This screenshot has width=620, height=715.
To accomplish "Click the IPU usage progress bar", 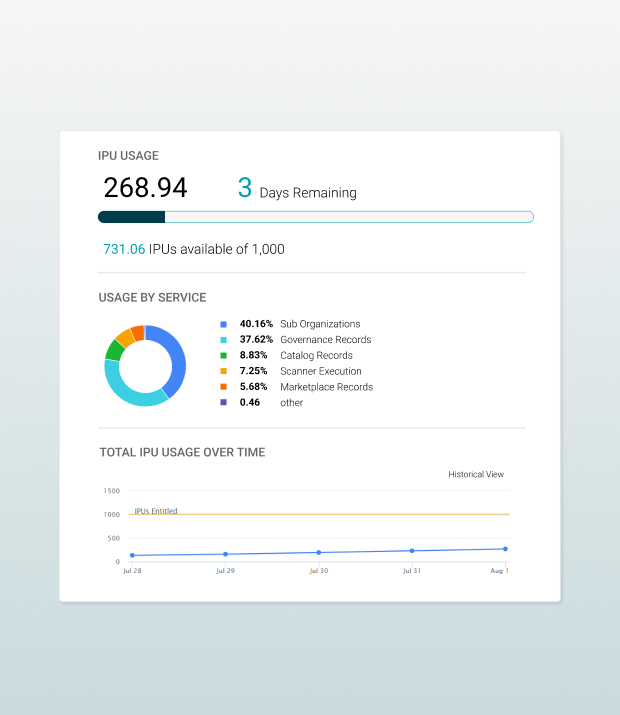I will pos(315,217).
